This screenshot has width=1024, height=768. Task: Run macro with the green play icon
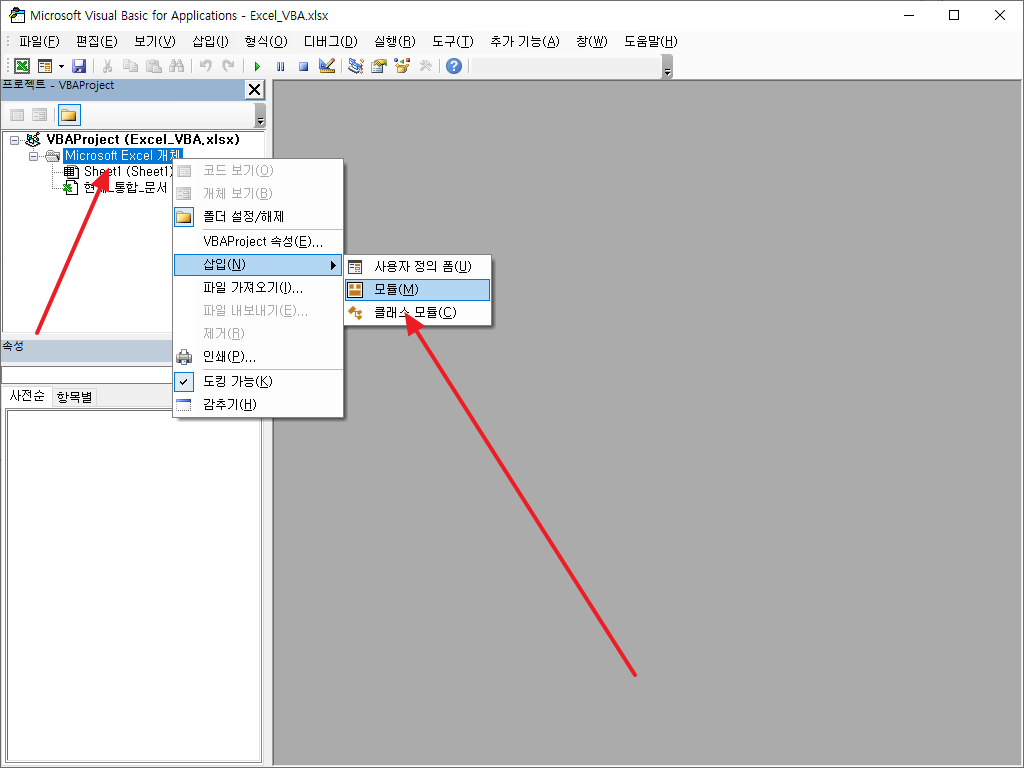(x=257, y=66)
